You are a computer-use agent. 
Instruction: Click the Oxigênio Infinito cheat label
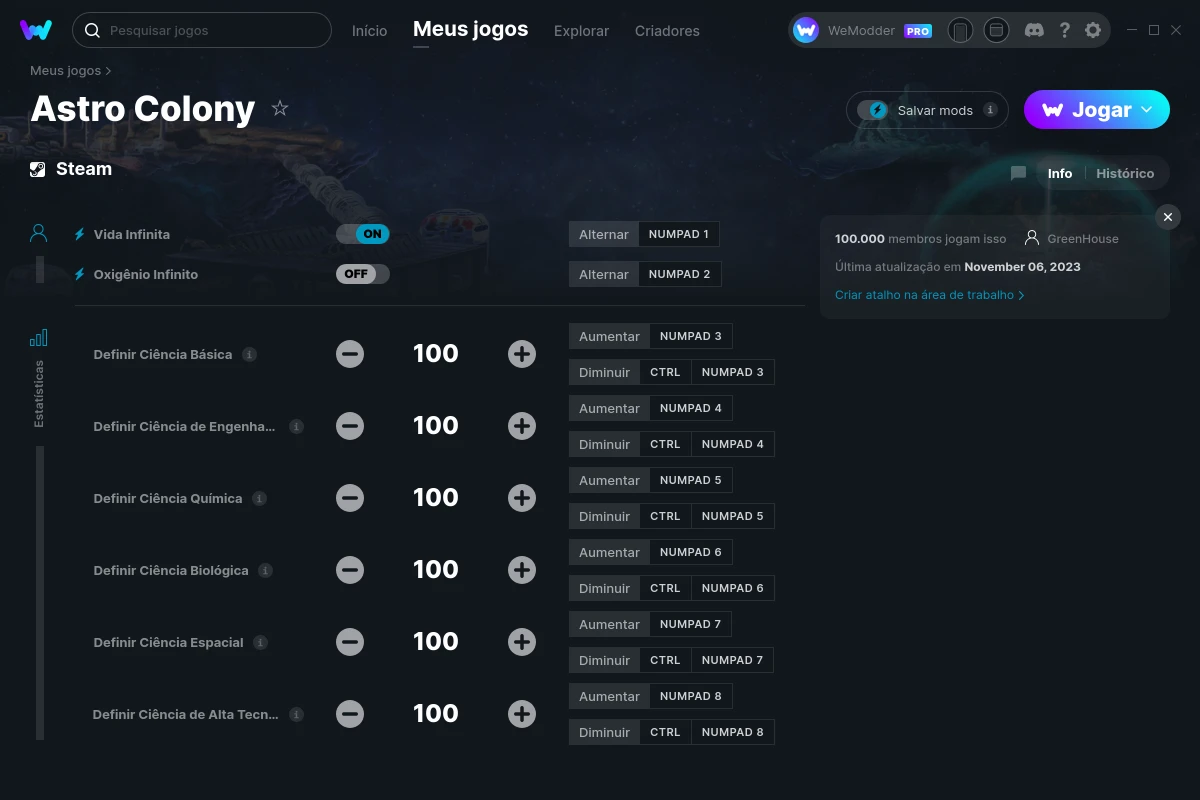146,274
